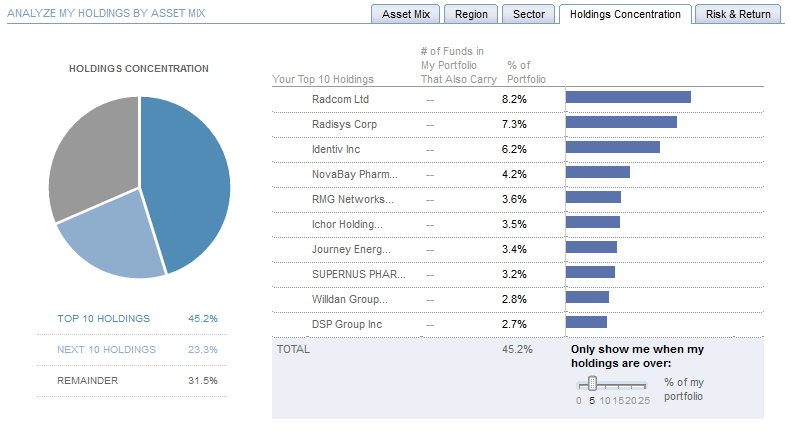Click the Radcom Ltd 8.2% bar
Viewport: 791px width, 433px height.
tap(628, 97)
